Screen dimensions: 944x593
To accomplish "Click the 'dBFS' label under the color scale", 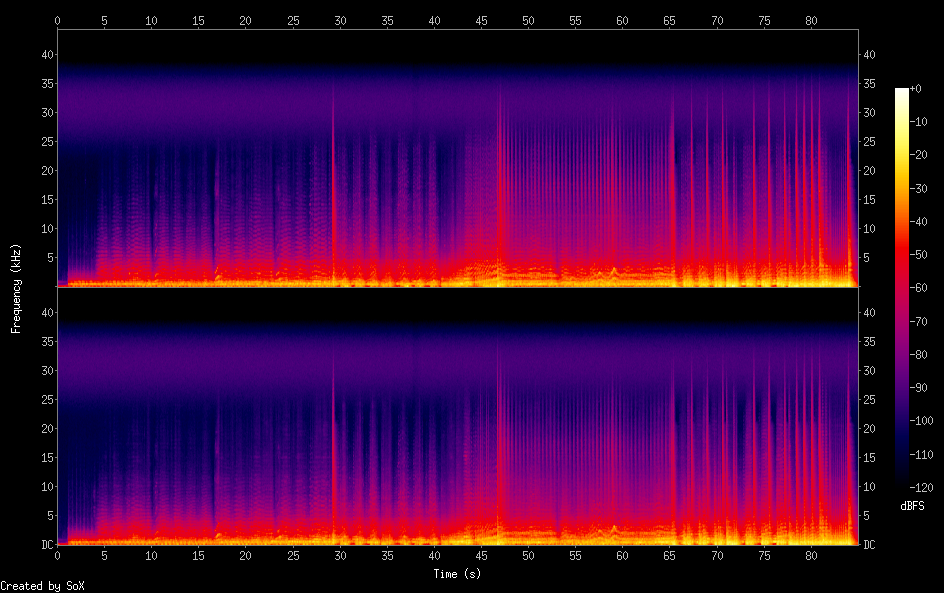I will (912, 506).
